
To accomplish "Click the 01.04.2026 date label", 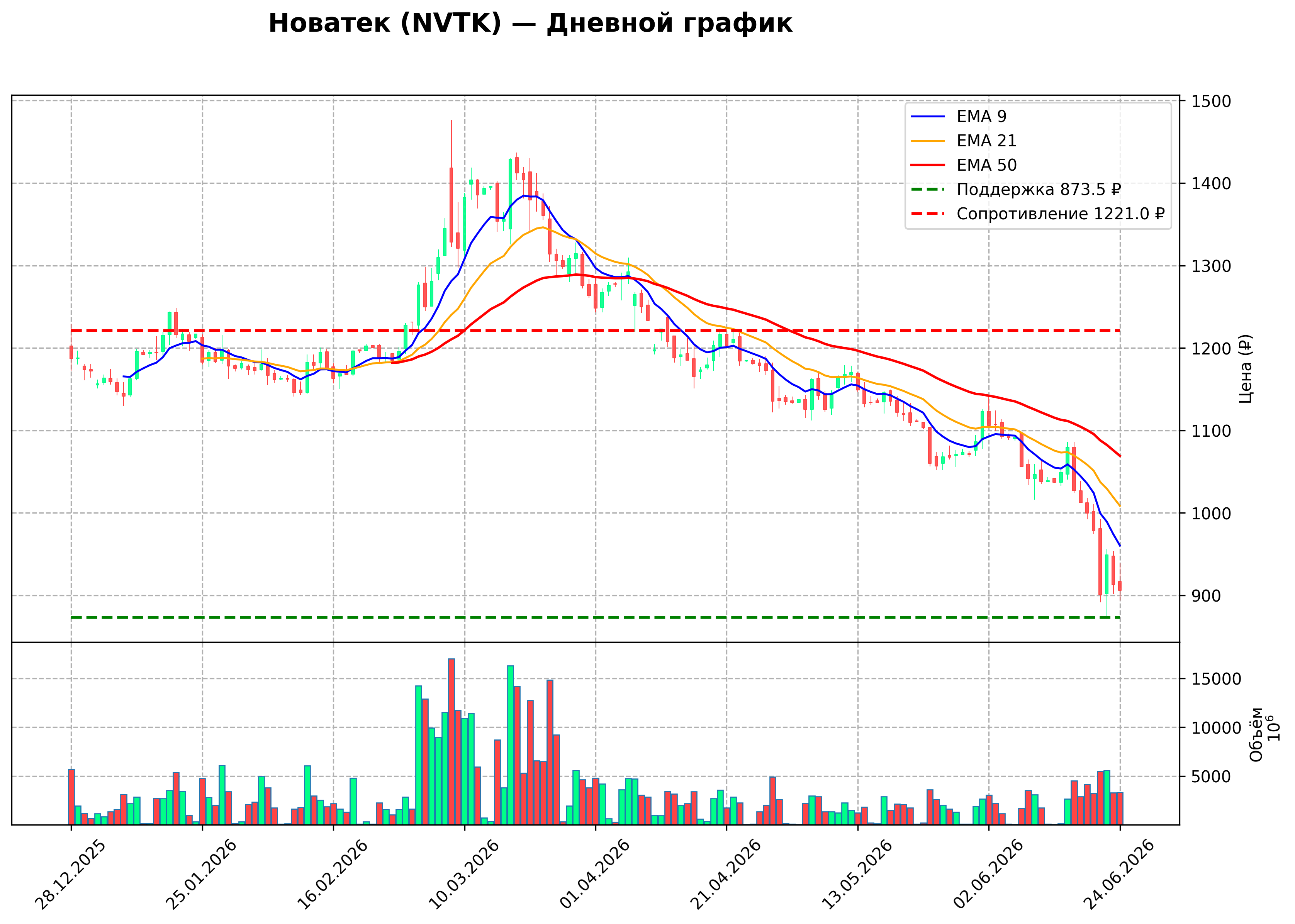I will (x=594, y=875).
